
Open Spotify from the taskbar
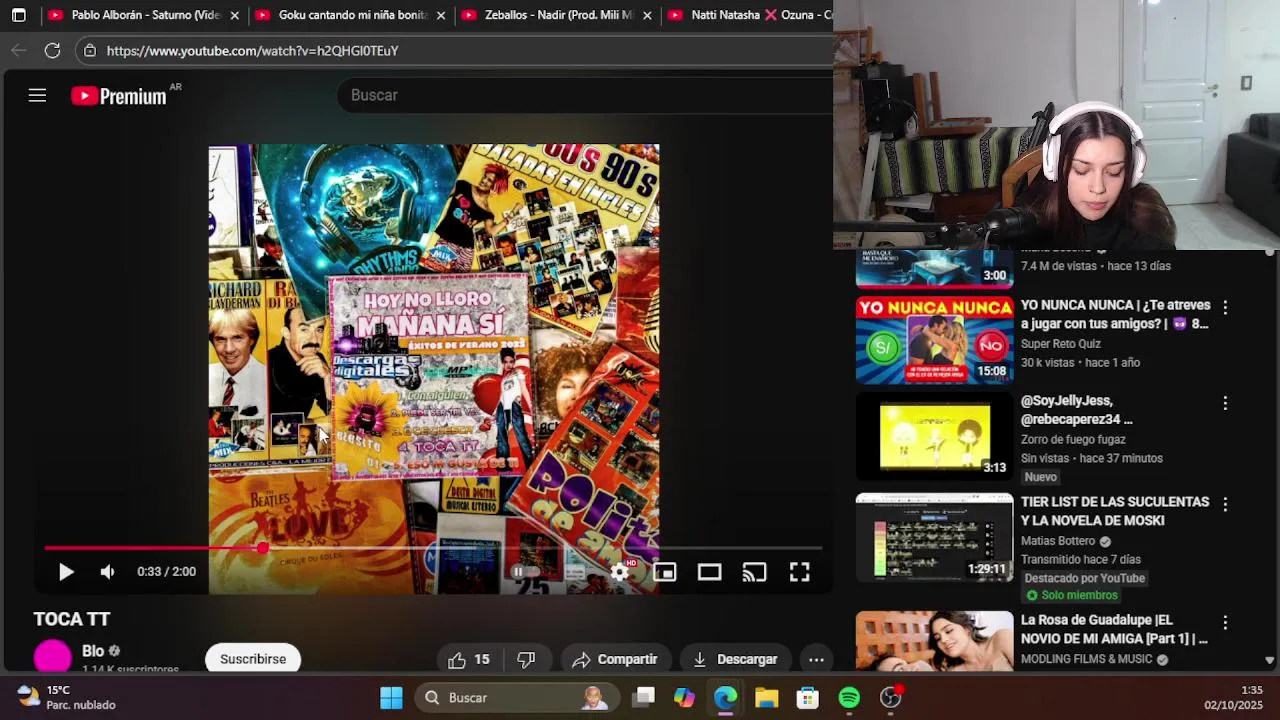(x=849, y=698)
